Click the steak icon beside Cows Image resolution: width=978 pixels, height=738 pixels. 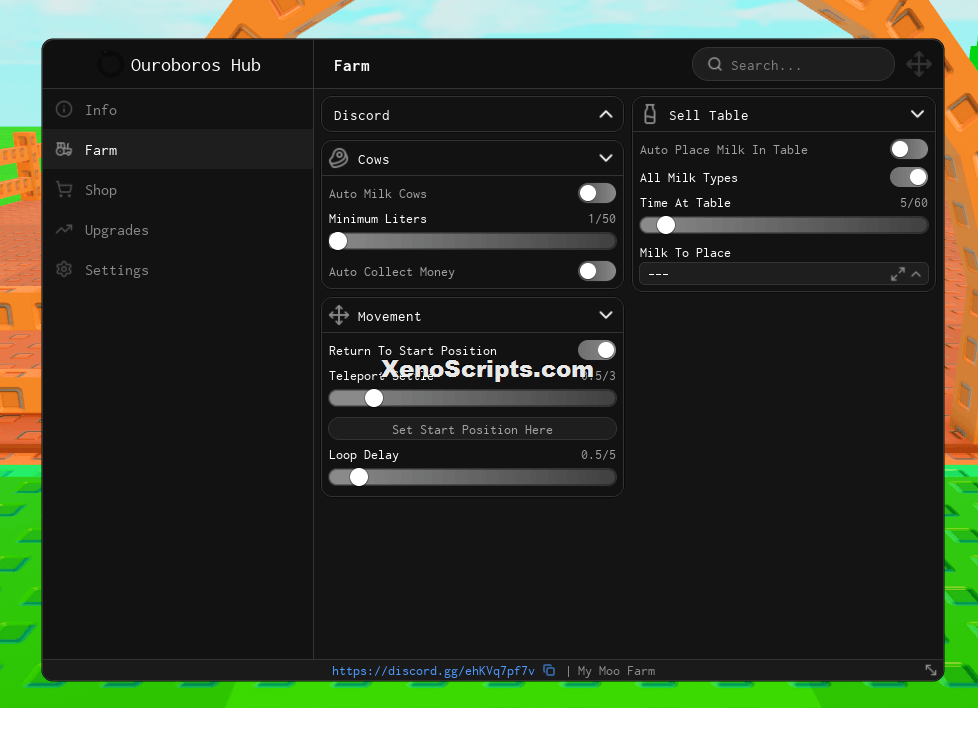pyautogui.click(x=339, y=158)
